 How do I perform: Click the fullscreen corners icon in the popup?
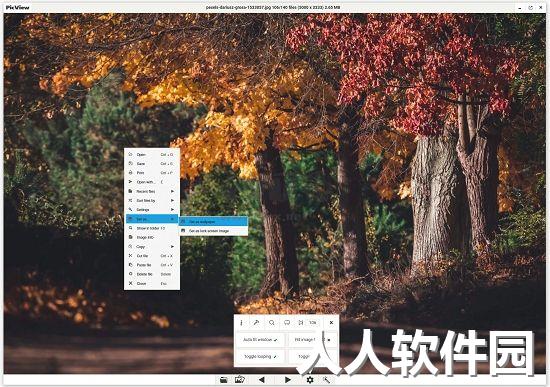click(301, 322)
